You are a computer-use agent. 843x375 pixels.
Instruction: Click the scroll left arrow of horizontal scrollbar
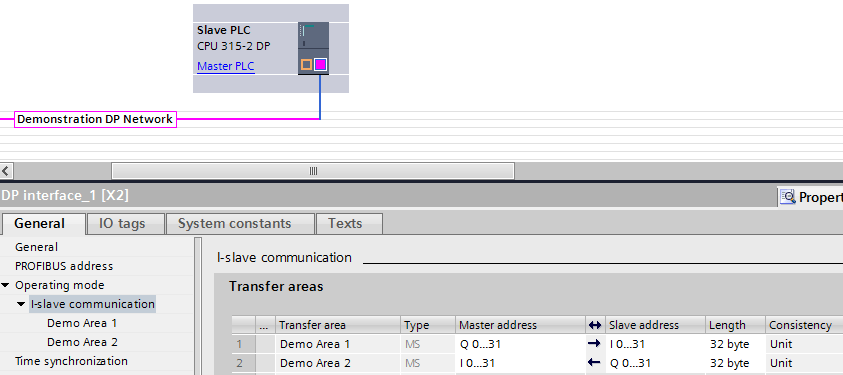click(6, 171)
